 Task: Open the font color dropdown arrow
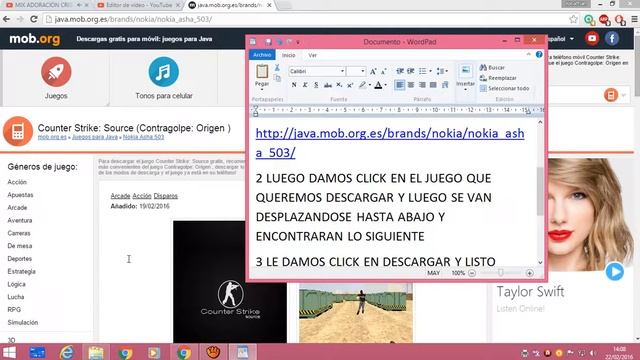click(386, 85)
